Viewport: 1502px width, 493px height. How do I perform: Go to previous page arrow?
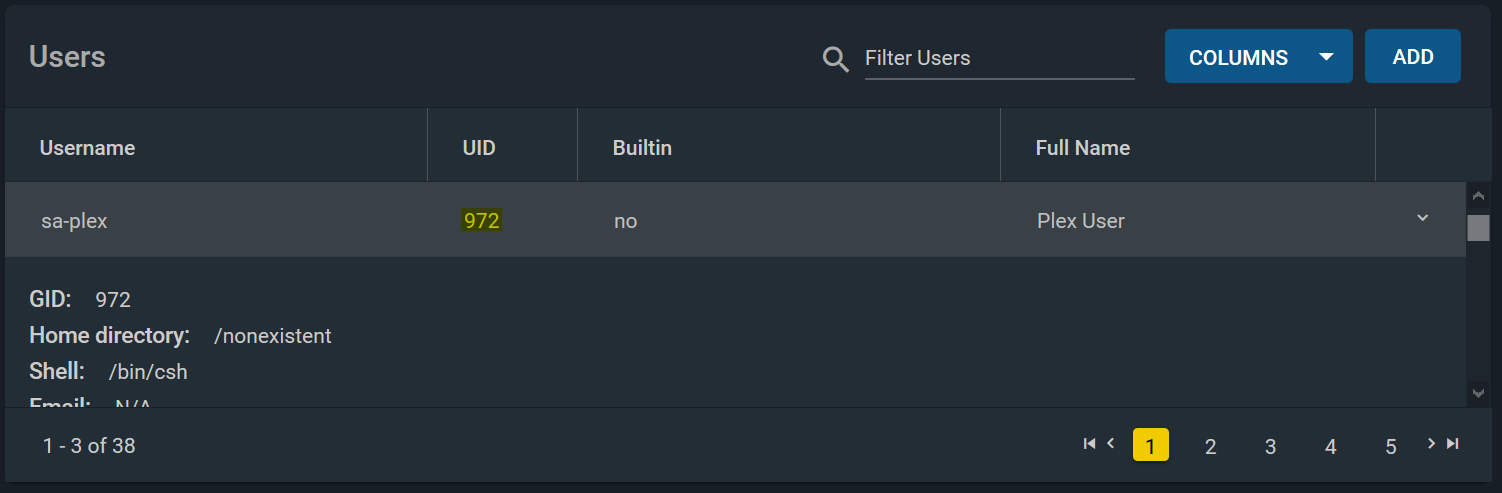tap(1110, 443)
